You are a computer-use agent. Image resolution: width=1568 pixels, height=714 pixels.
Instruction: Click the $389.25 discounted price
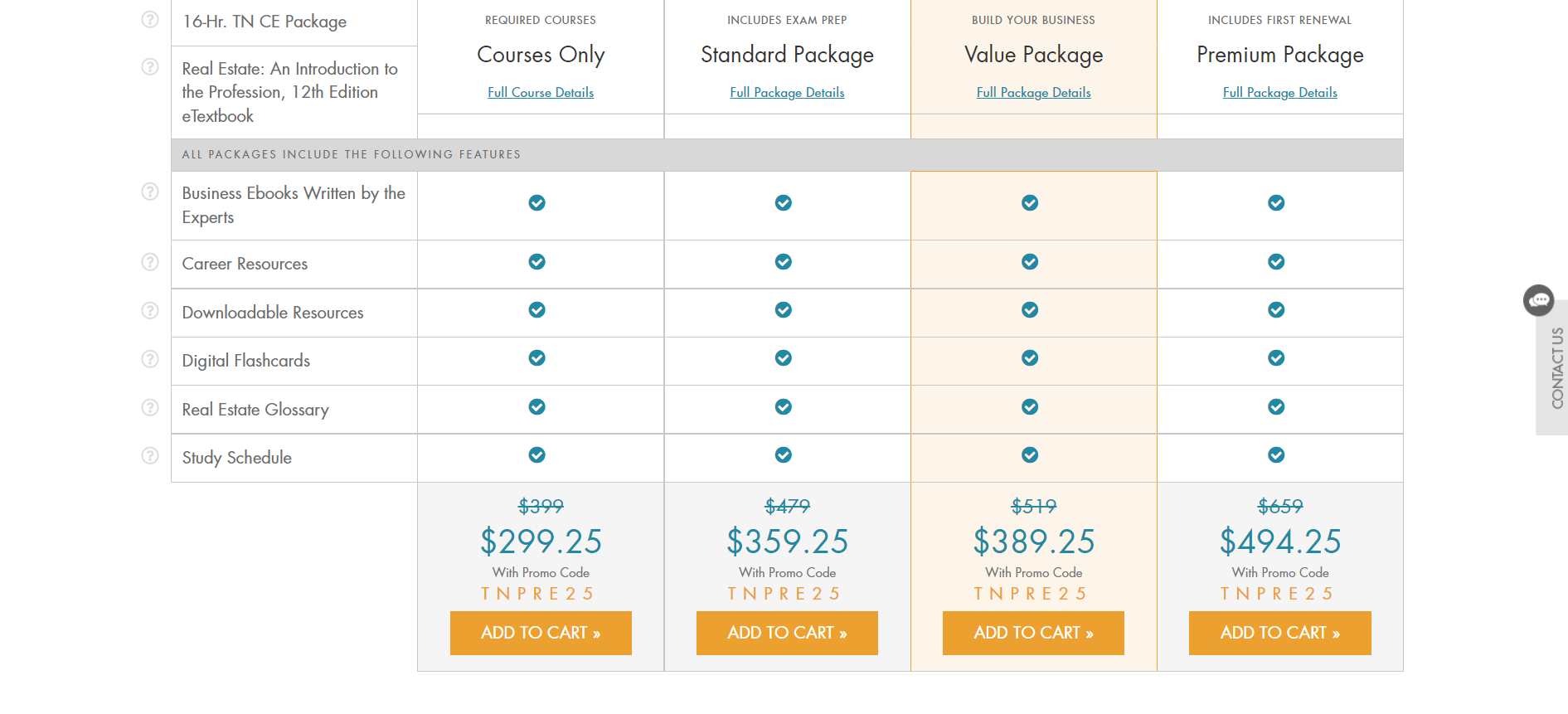tap(1033, 542)
